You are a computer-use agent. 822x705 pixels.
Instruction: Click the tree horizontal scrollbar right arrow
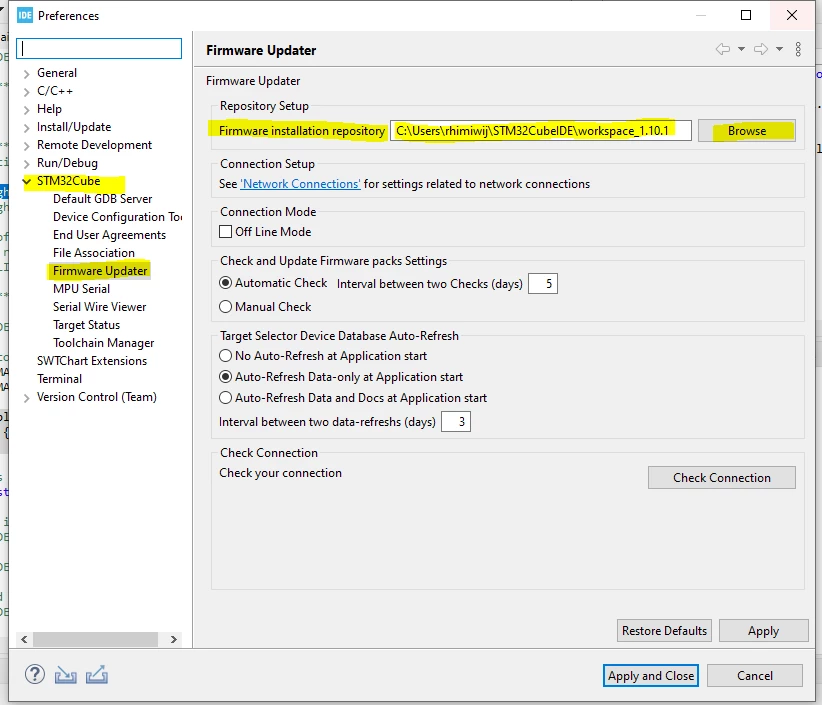(174, 639)
